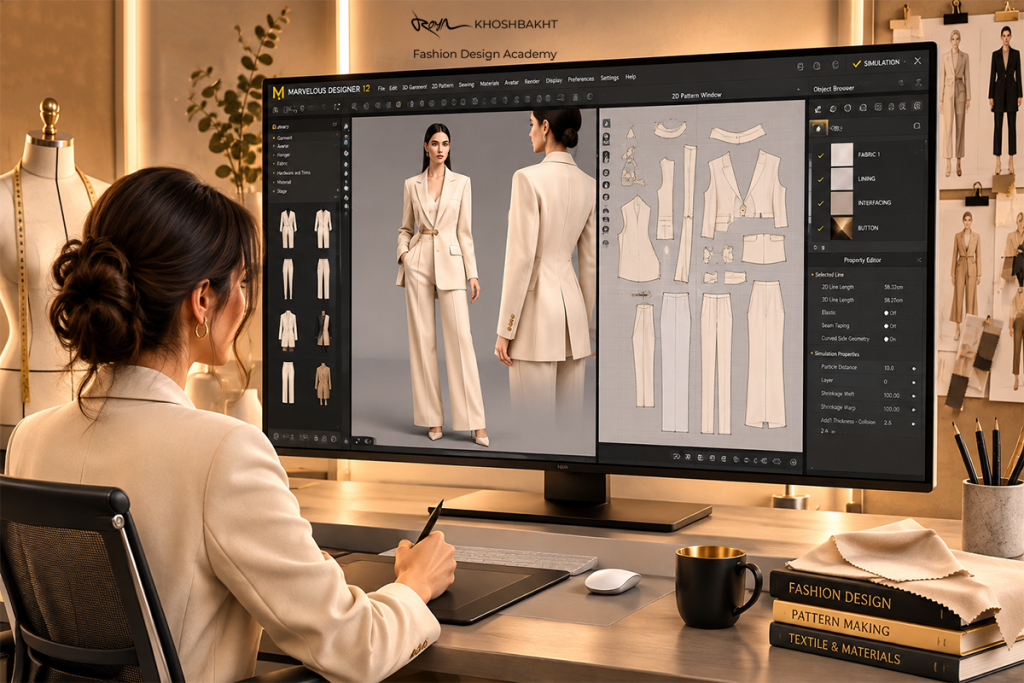Click the top tool icon in the 3D viewport toolbar
1024x683 pixels.
[x=345, y=127]
